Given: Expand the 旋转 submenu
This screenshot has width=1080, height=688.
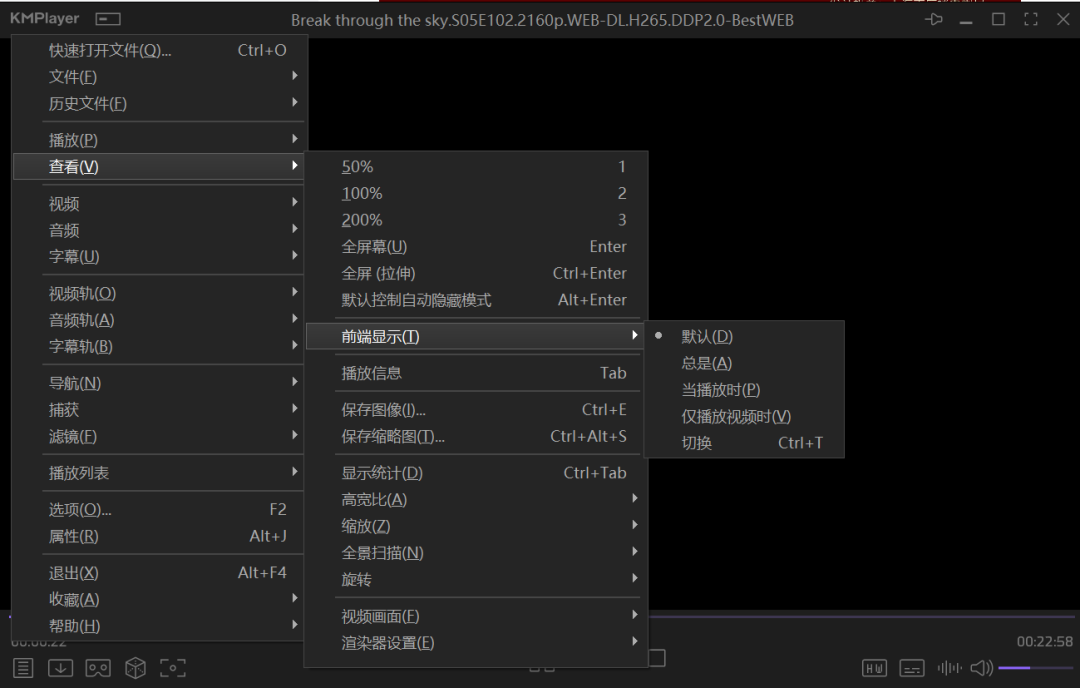Looking at the screenshot, I should pos(476,580).
